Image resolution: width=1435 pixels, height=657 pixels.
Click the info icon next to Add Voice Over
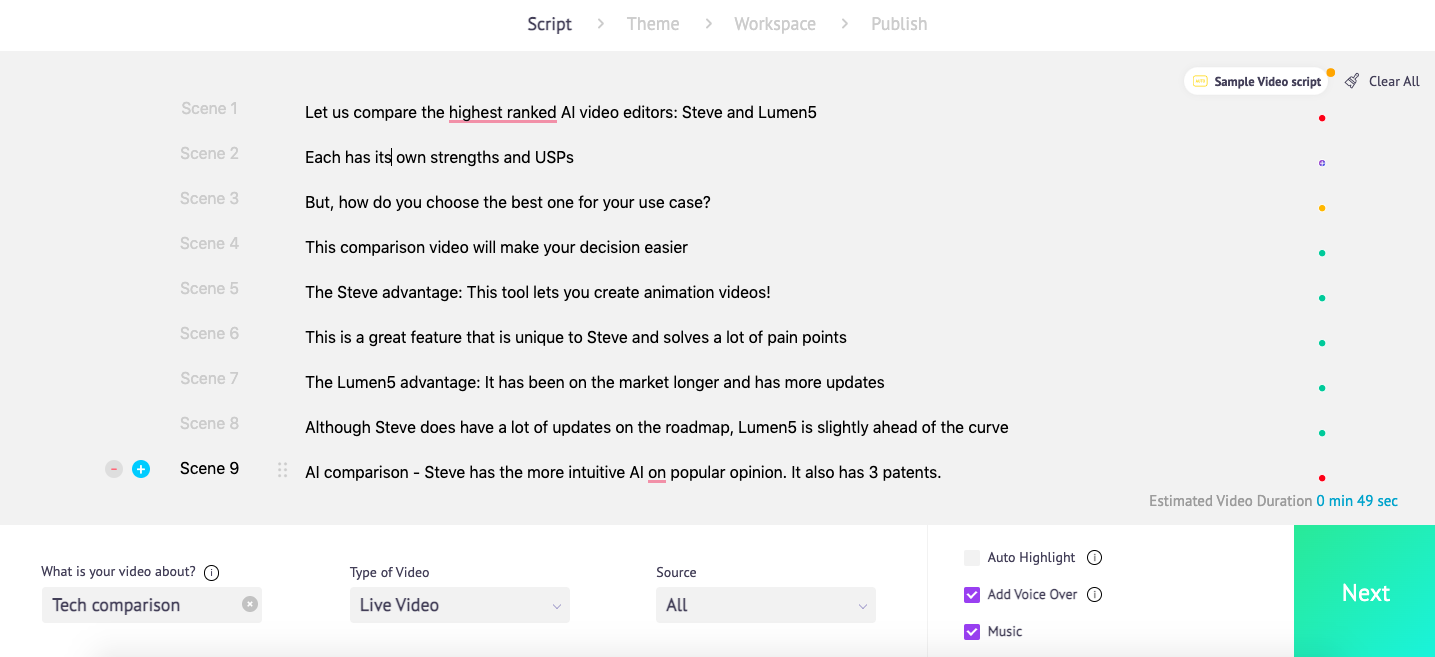point(1095,594)
